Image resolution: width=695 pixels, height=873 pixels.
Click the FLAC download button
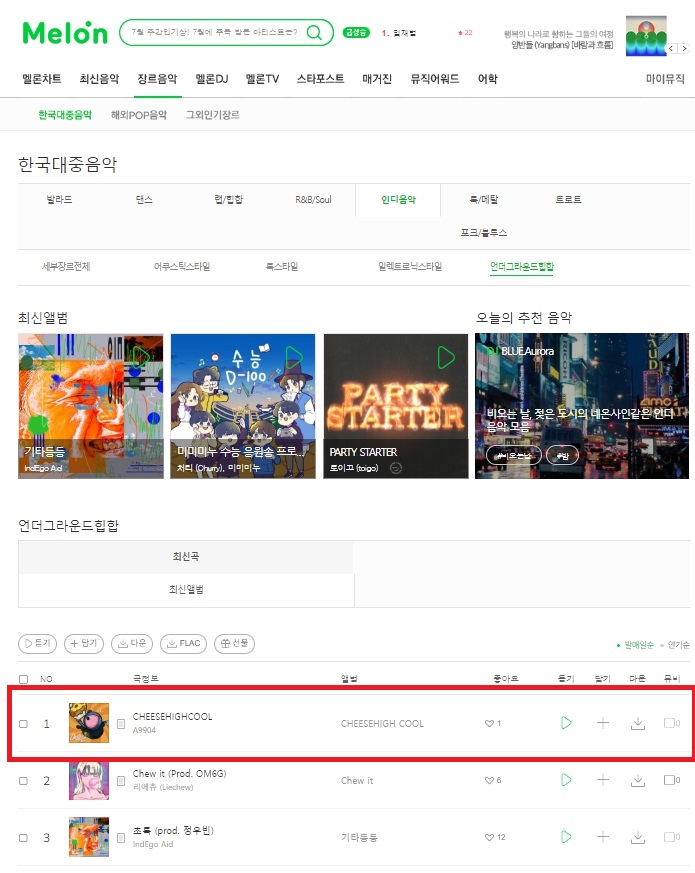(183, 643)
